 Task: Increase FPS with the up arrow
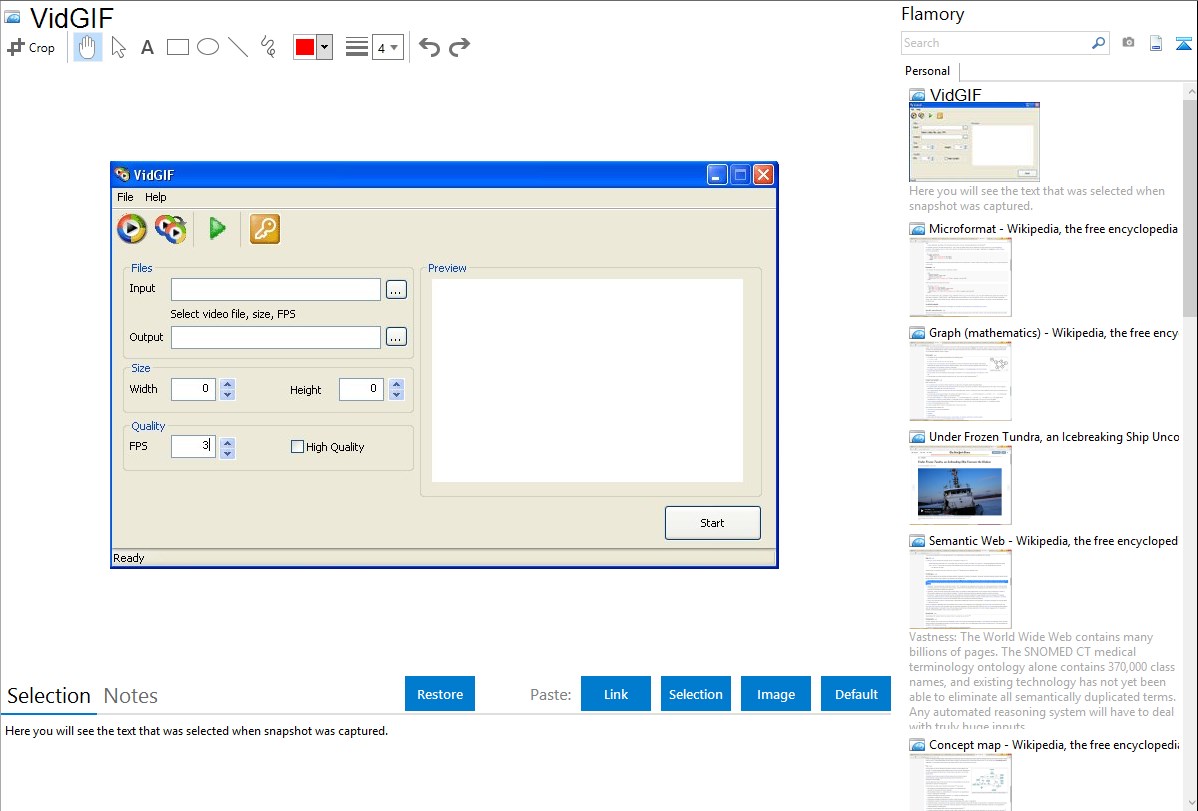coord(228,442)
